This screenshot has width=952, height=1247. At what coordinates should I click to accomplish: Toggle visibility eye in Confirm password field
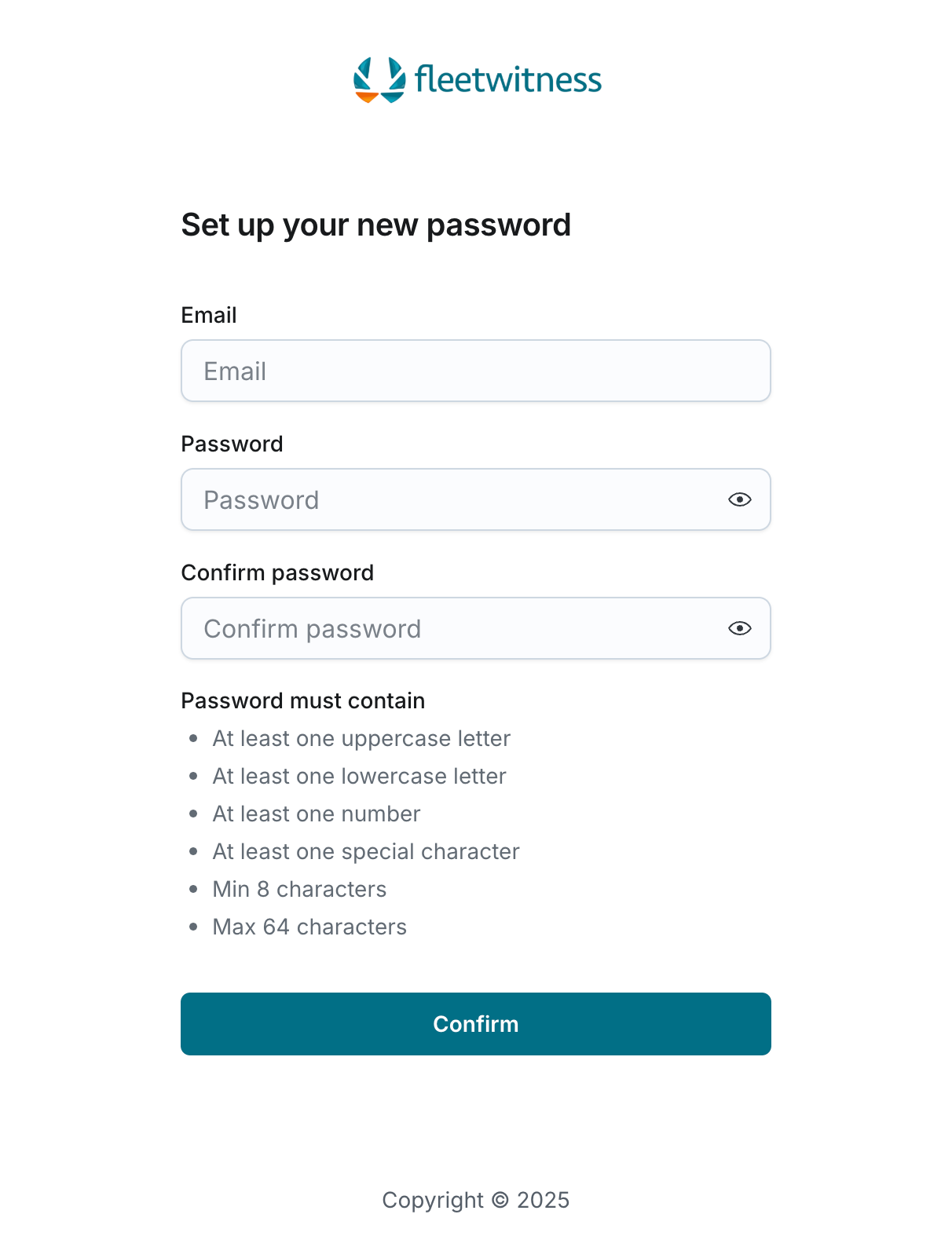click(x=739, y=628)
